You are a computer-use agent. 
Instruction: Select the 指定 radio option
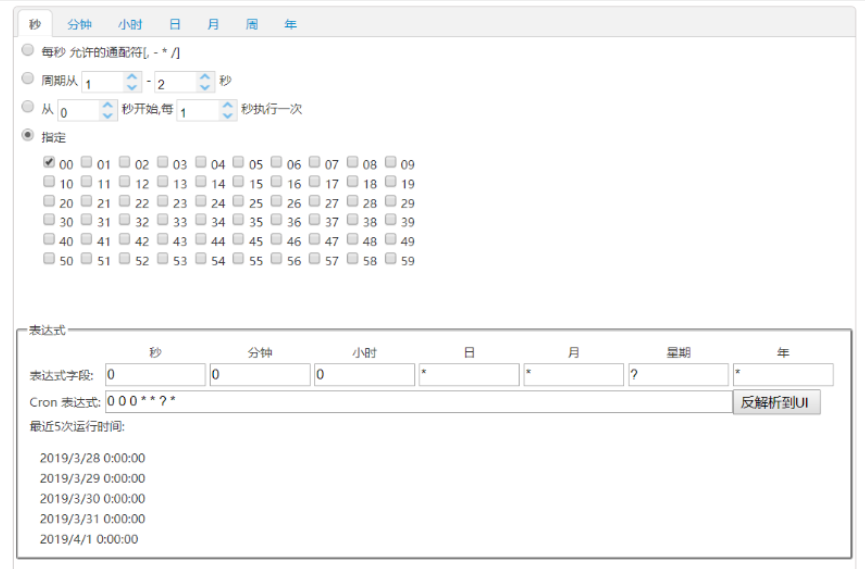(28, 135)
